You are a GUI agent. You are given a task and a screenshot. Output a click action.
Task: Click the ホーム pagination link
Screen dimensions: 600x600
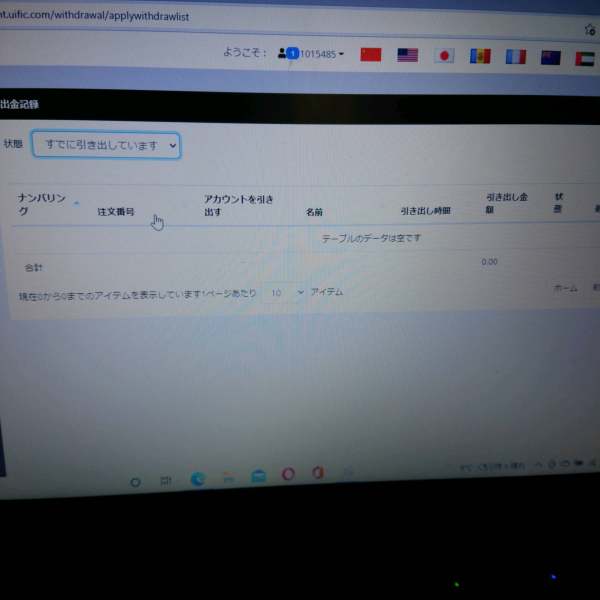[565, 288]
